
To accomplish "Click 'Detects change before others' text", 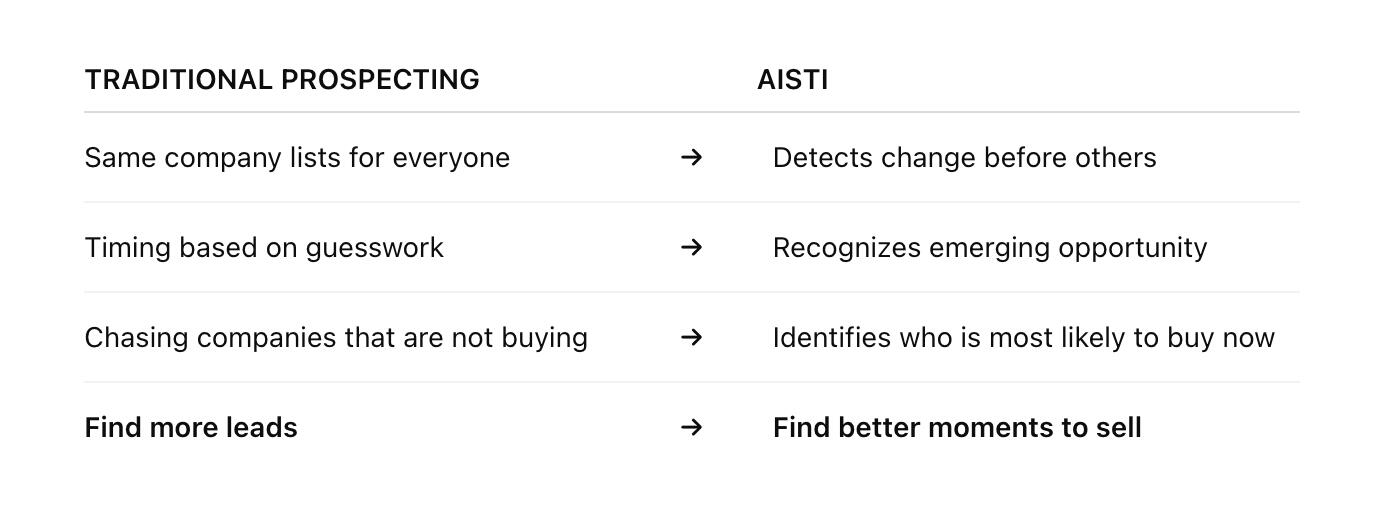I will pos(964,158).
